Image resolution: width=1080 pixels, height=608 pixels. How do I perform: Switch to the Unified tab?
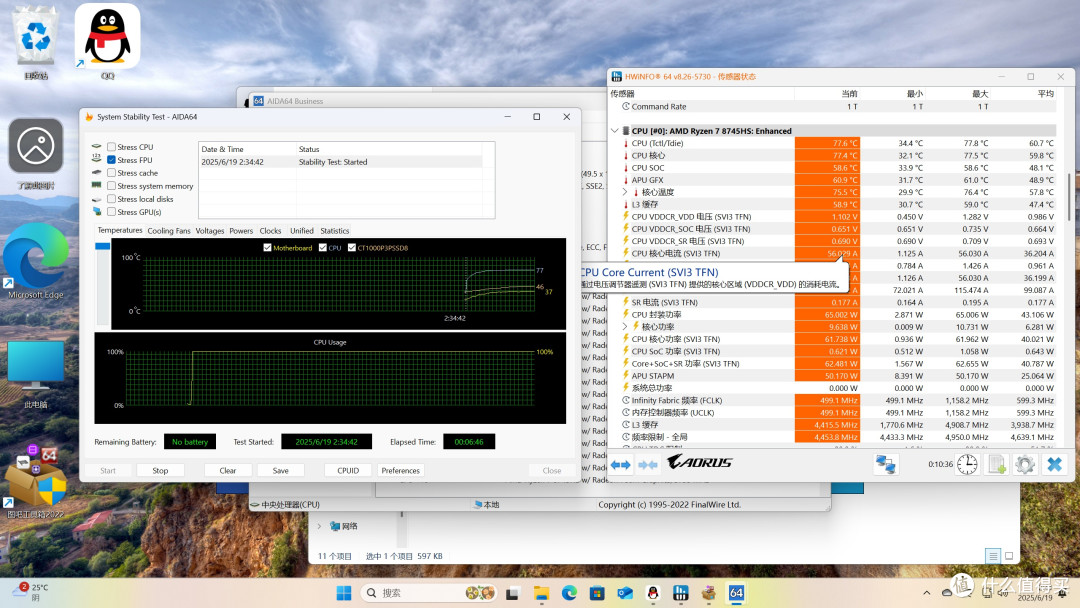coord(302,231)
